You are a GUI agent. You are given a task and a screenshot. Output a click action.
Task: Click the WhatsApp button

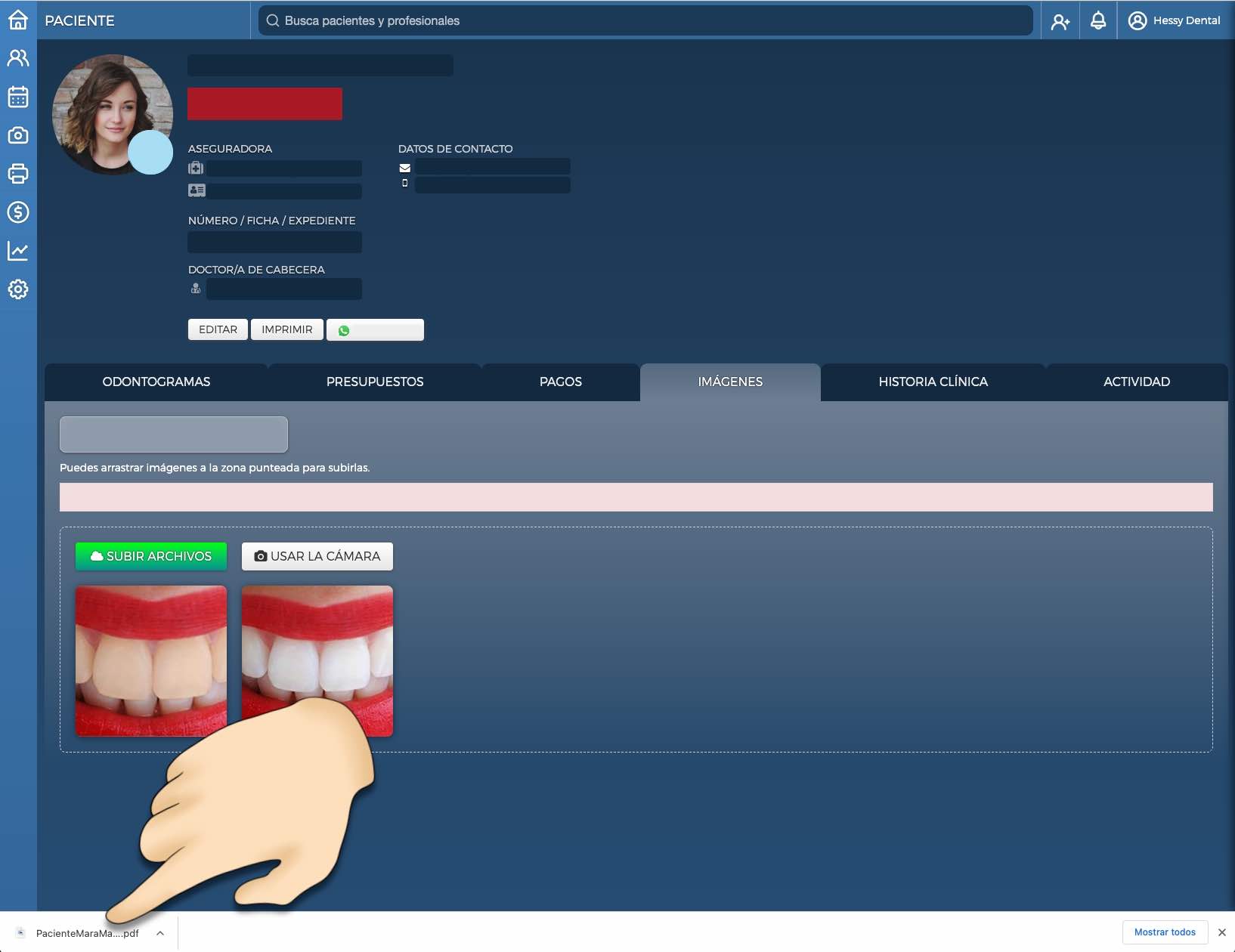pyautogui.click(x=375, y=330)
